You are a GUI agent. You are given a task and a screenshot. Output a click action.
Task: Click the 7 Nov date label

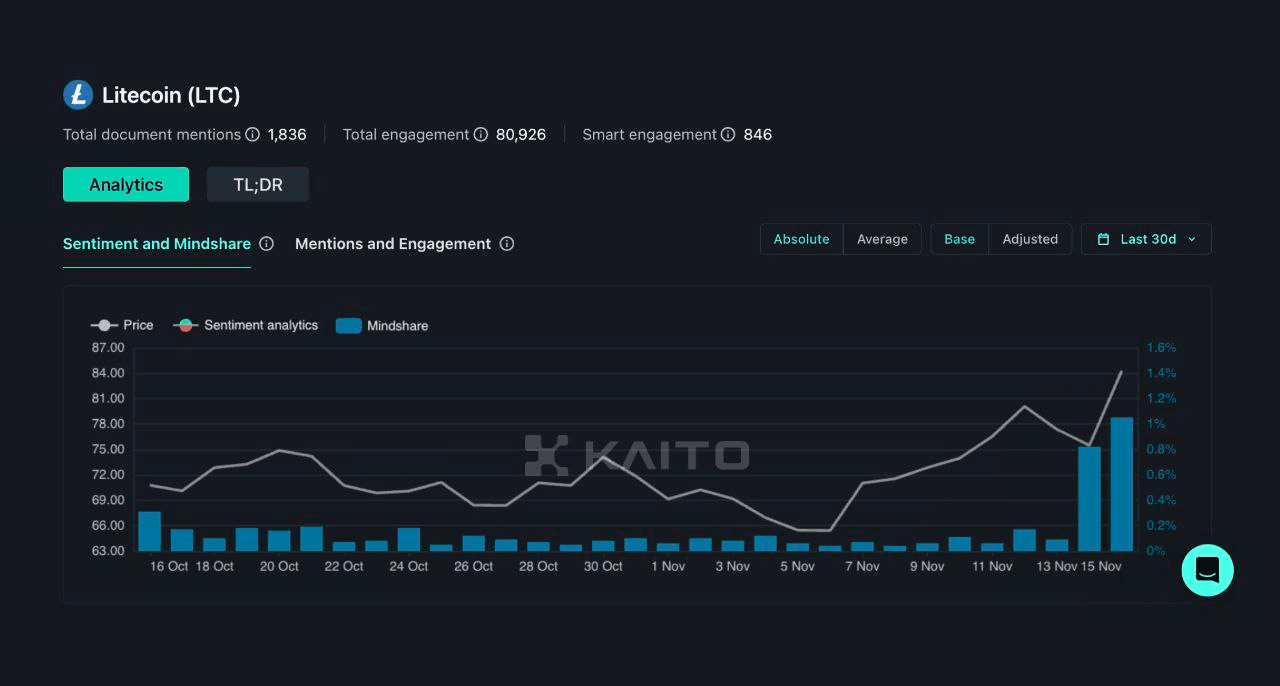pyautogui.click(x=862, y=567)
